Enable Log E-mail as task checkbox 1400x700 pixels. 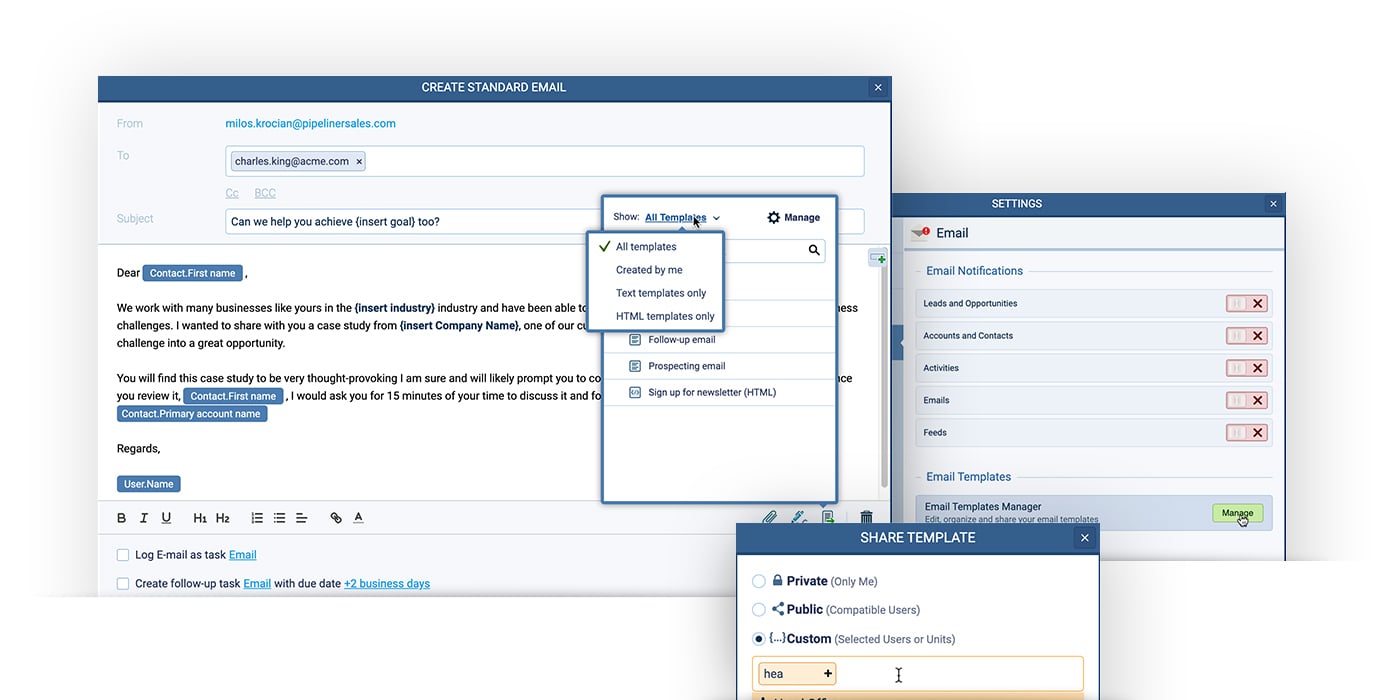(x=122, y=554)
